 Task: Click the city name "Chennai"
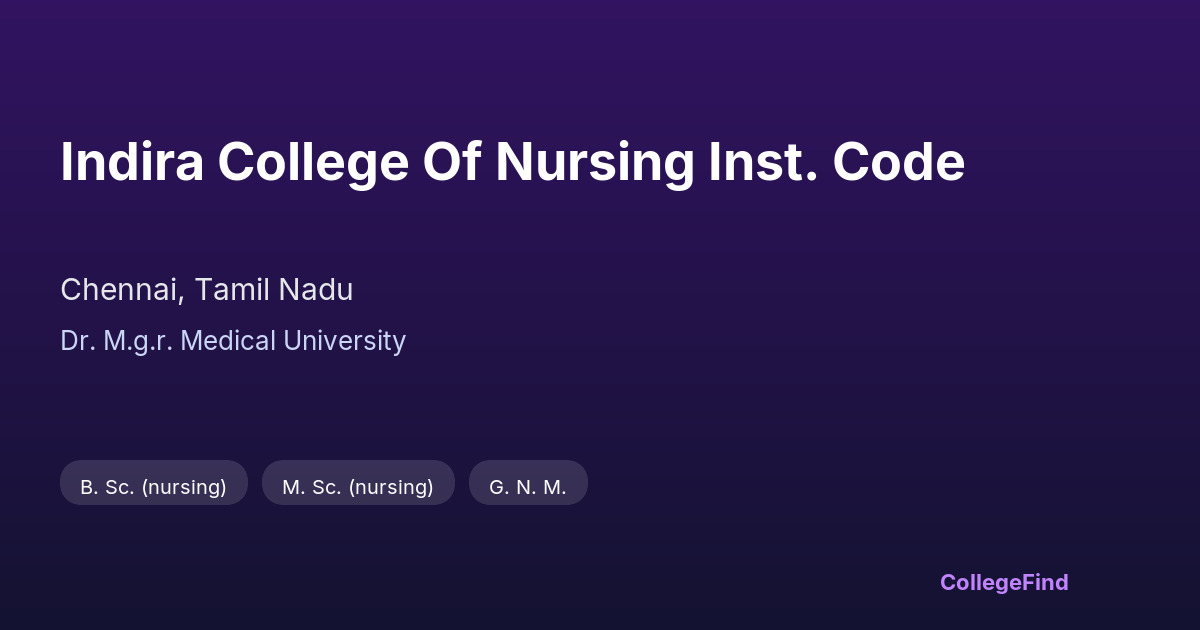coord(120,290)
